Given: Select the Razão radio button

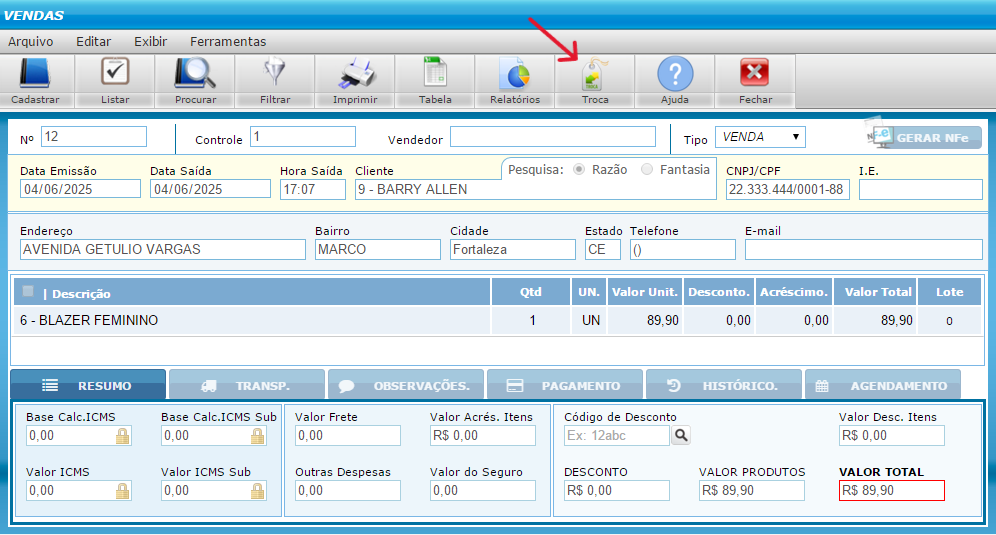Looking at the screenshot, I should [x=579, y=170].
